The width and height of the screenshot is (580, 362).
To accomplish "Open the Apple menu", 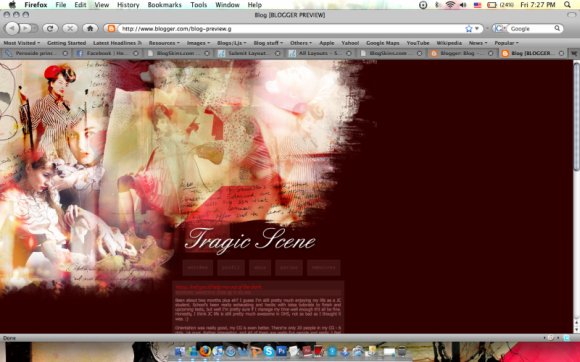I will point(13,5).
